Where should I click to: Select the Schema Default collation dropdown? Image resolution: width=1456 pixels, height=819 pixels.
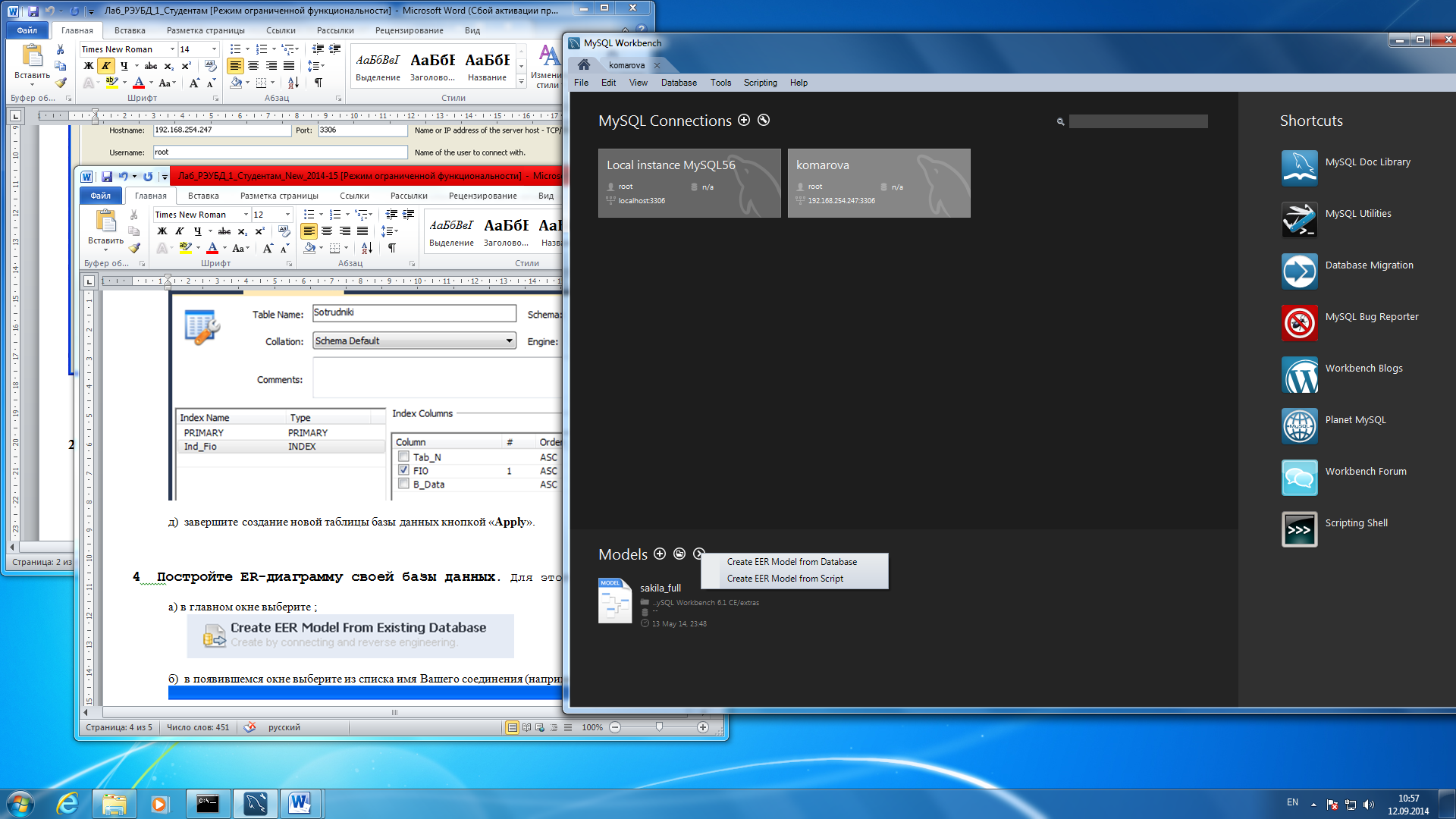tap(413, 340)
